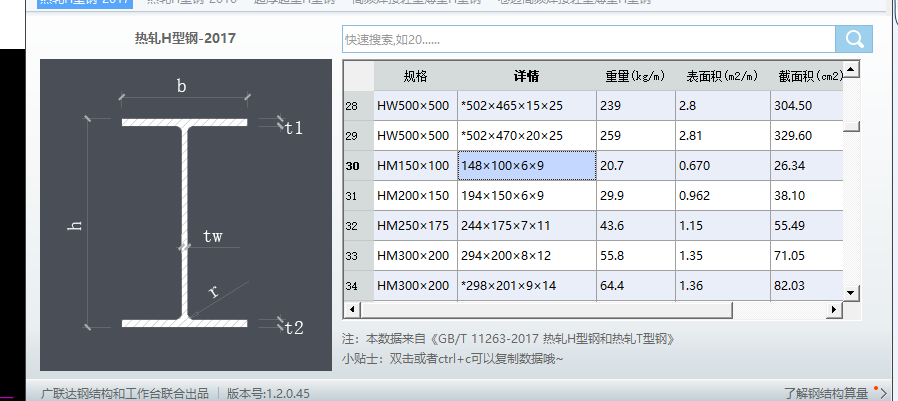Select the cell 244×175×7×11
This screenshot has height=401, width=898.
(x=527, y=226)
